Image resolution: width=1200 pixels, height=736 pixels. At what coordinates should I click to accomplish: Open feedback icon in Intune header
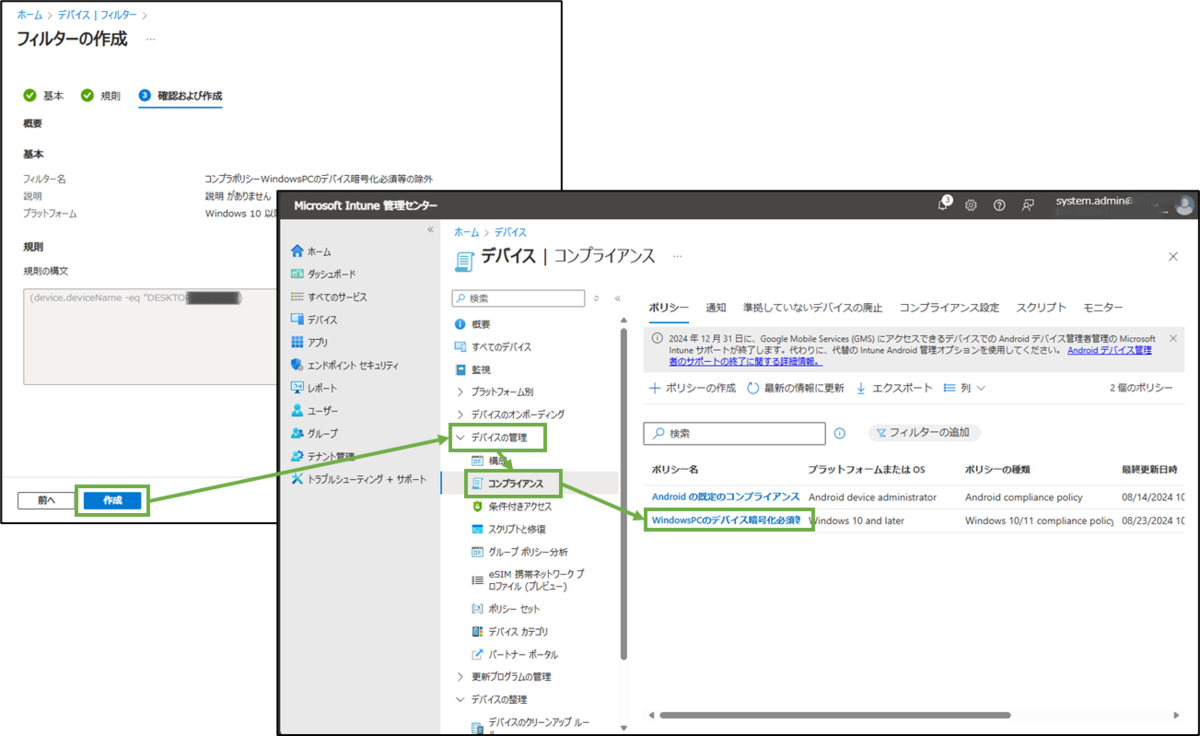pos(1027,205)
